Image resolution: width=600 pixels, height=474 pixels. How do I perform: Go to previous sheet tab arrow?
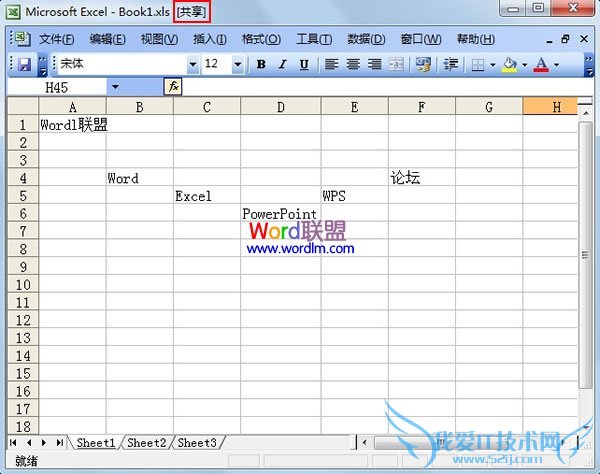tap(29, 443)
